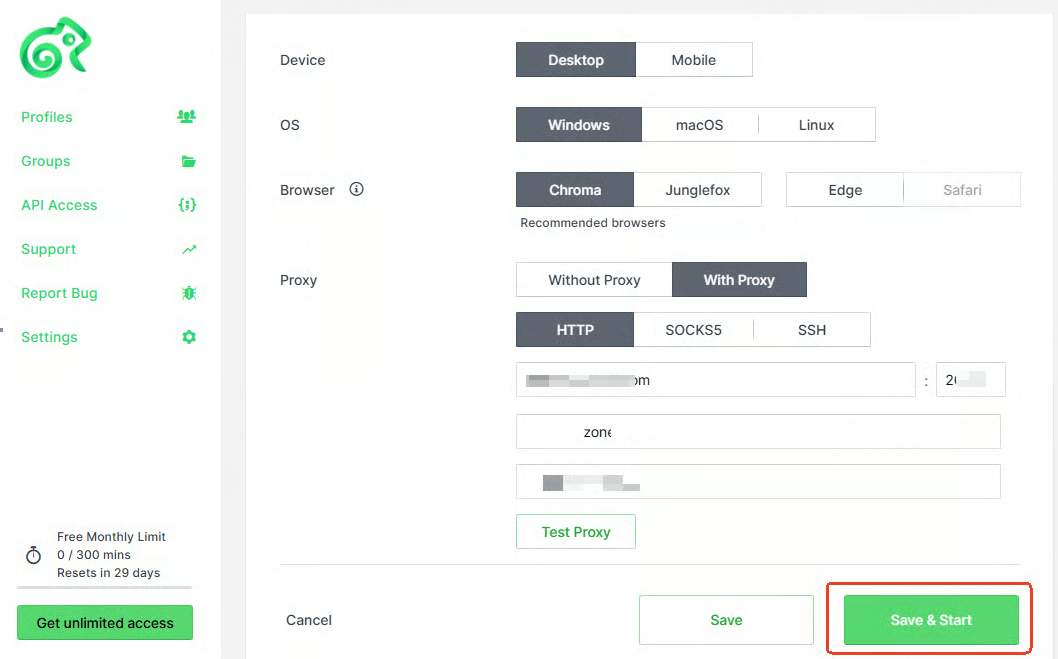Click the Browser info icon
The width and height of the screenshot is (1058, 659).
tap(356, 189)
